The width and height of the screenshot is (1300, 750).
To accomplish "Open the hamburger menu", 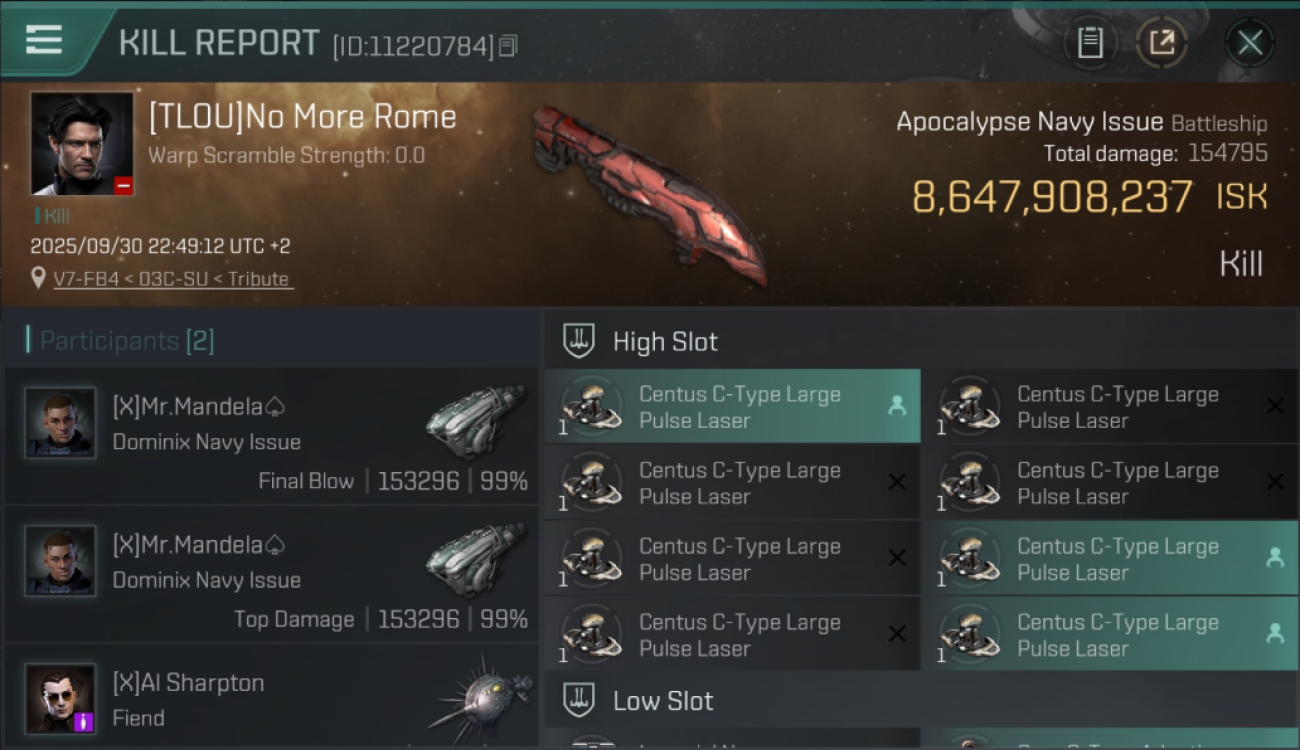I will [44, 41].
